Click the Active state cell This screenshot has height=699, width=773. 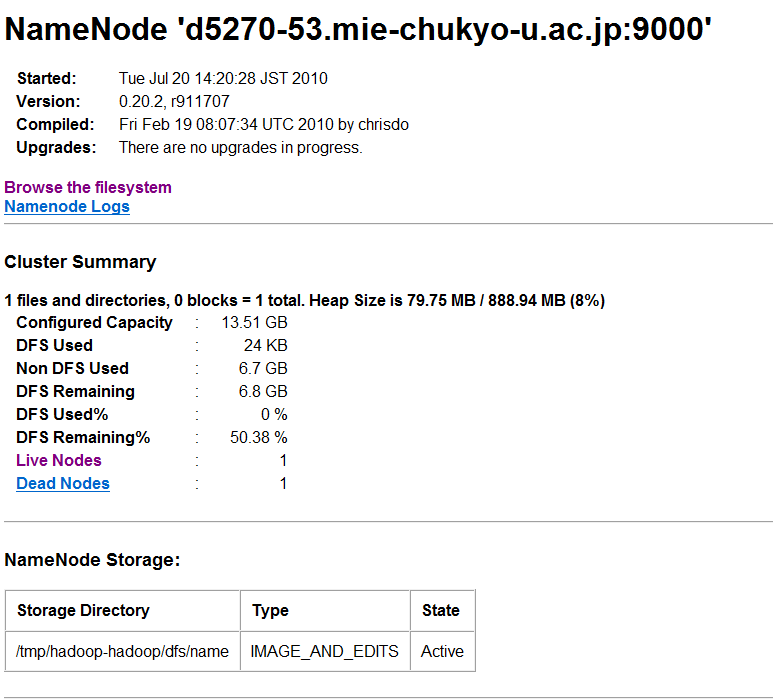click(x=442, y=651)
